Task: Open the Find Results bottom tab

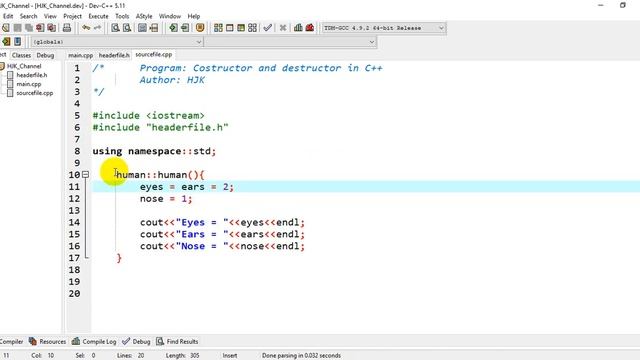Action: point(177,341)
